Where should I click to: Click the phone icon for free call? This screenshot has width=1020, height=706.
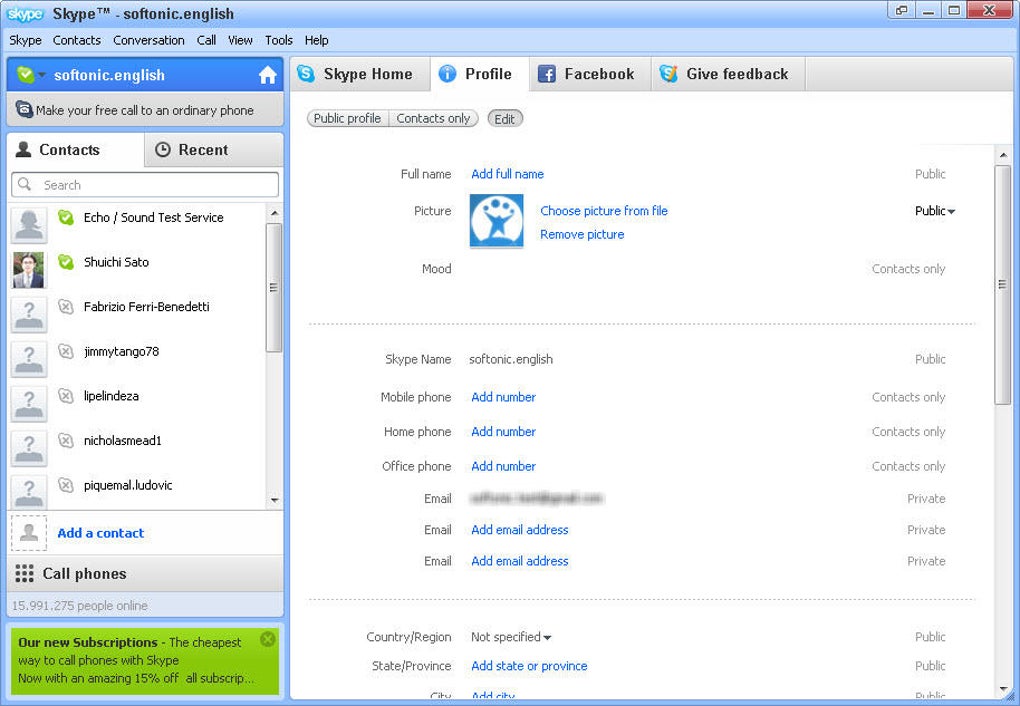point(24,109)
